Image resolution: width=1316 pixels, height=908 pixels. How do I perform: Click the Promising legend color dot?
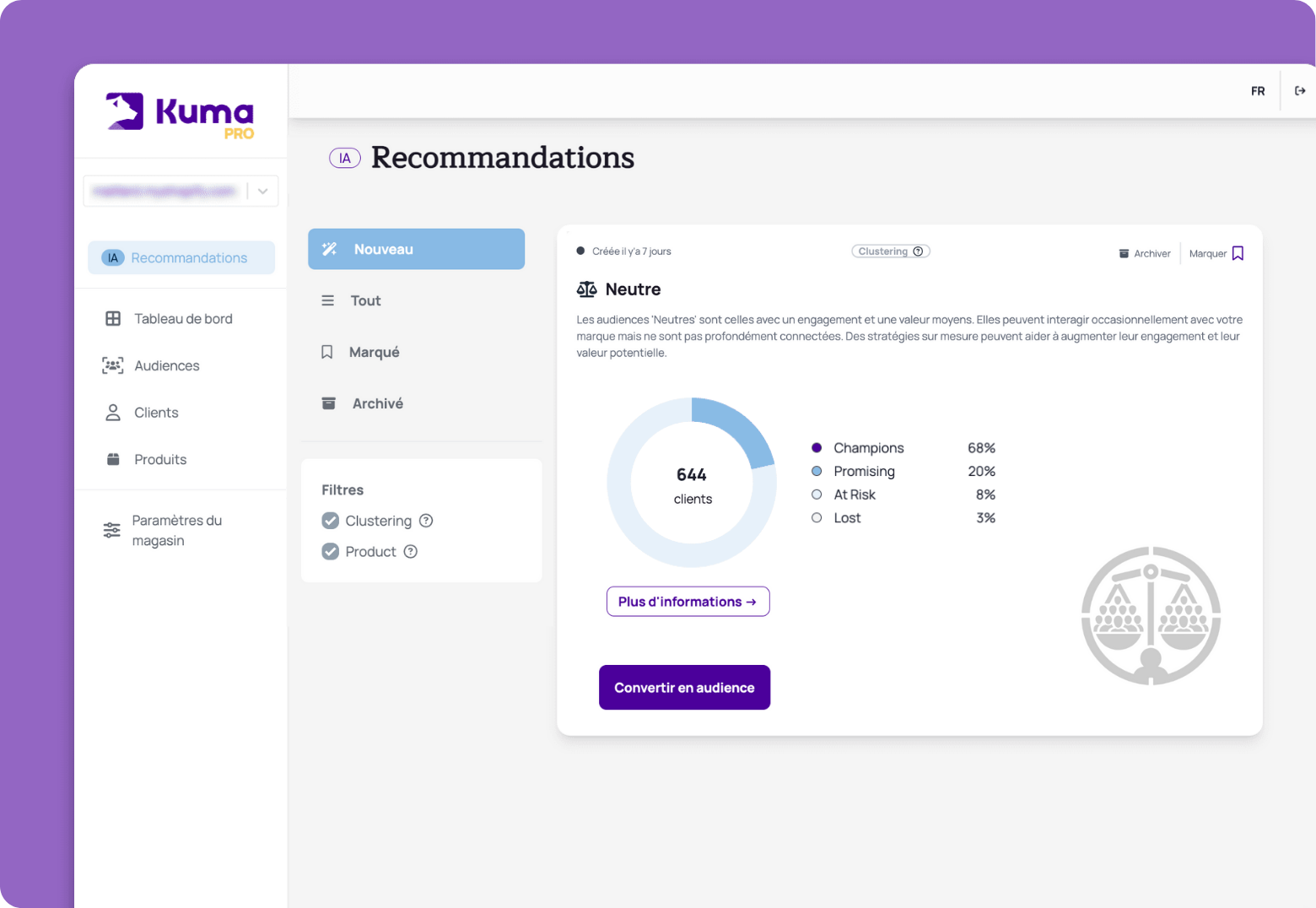817,472
